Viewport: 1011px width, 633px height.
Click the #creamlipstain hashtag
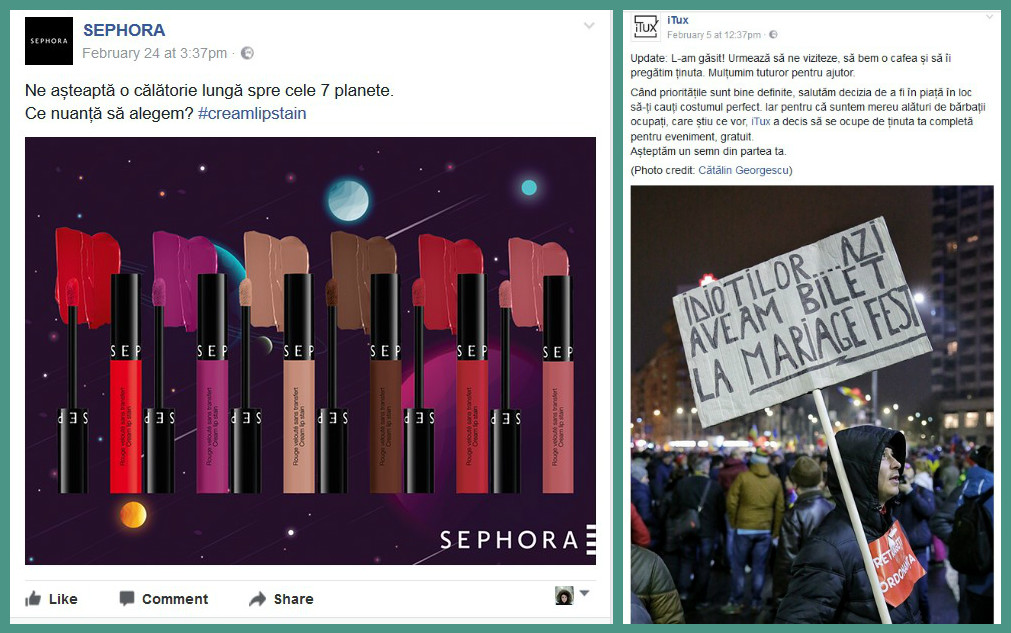click(x=252, y=113)
